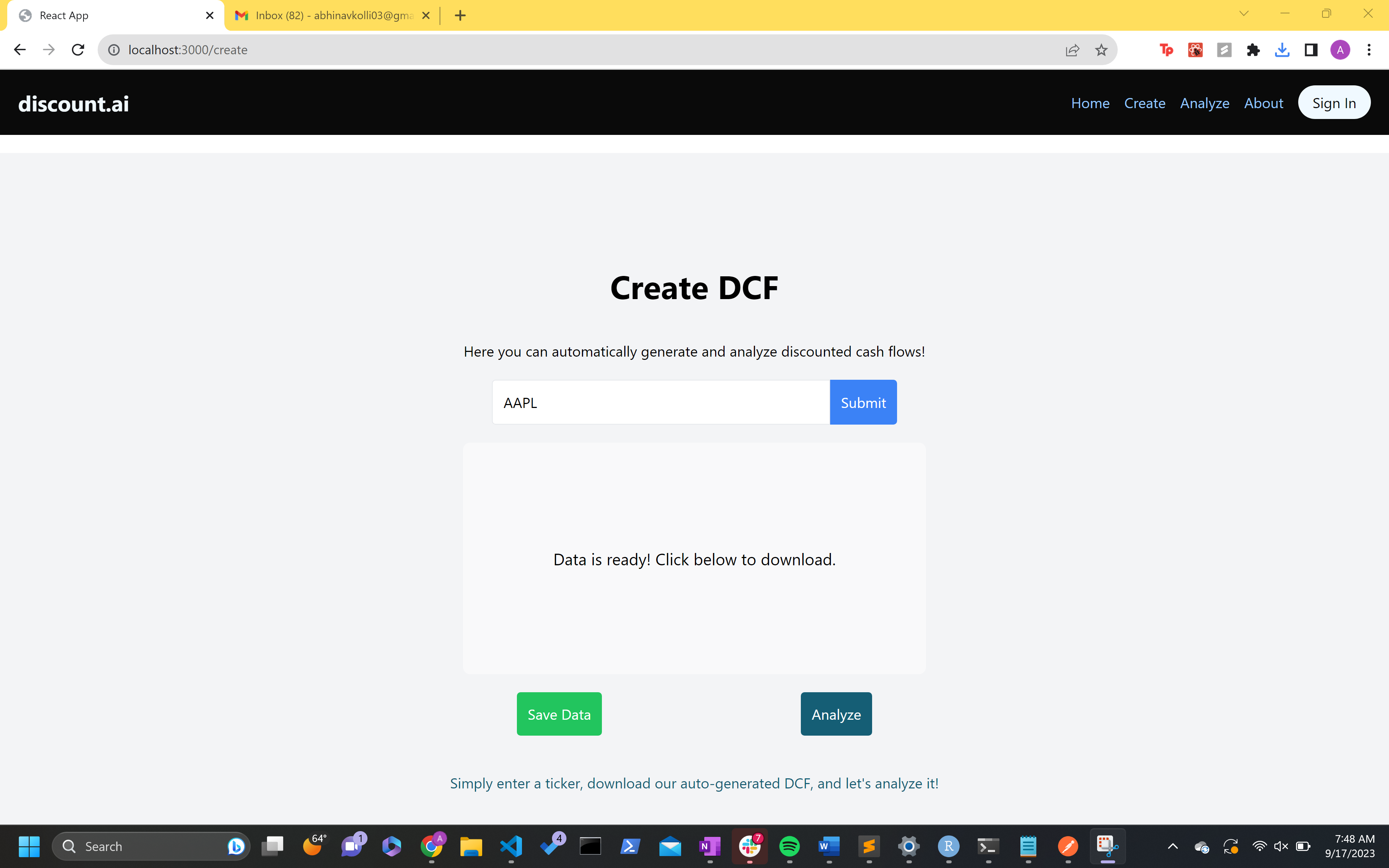This screenshot has height=868, width=1389.
Task: Focus the ticker input containing AAPL
Action: [x=660, y=403]
